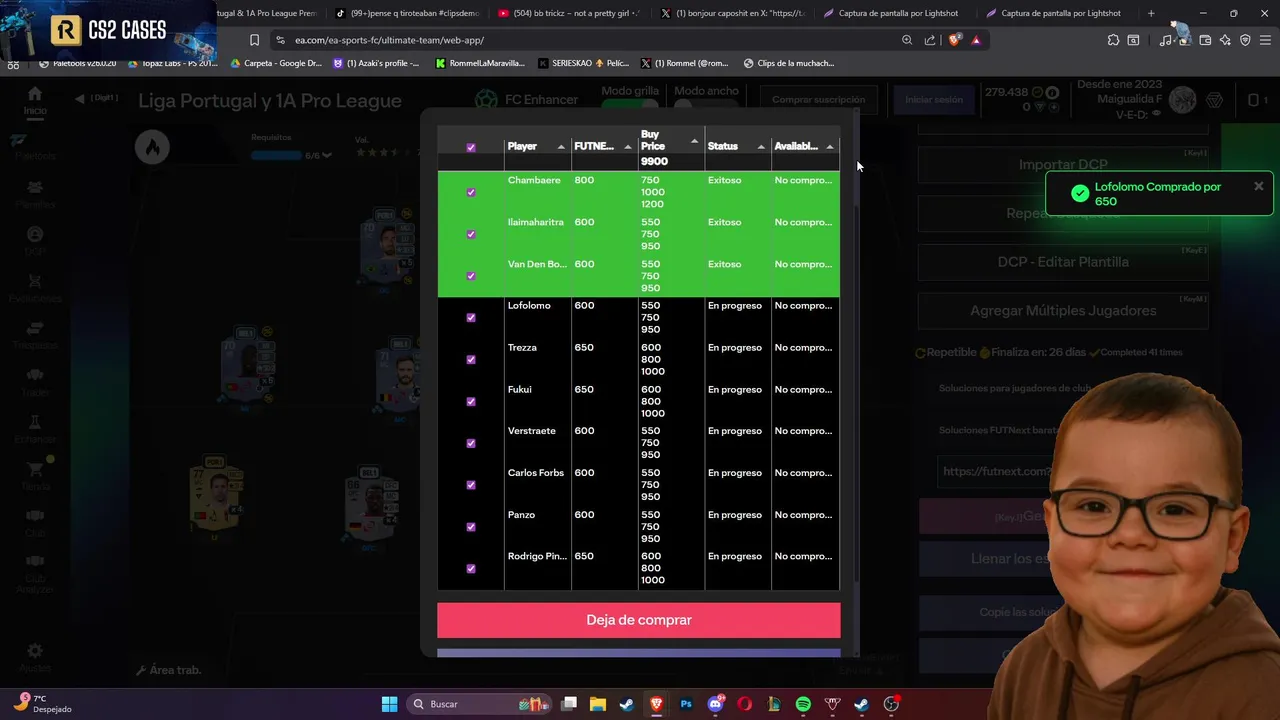The image size is (1280, 720).
Task: Click the futnext.com URL input field
Action: point(996,471)
